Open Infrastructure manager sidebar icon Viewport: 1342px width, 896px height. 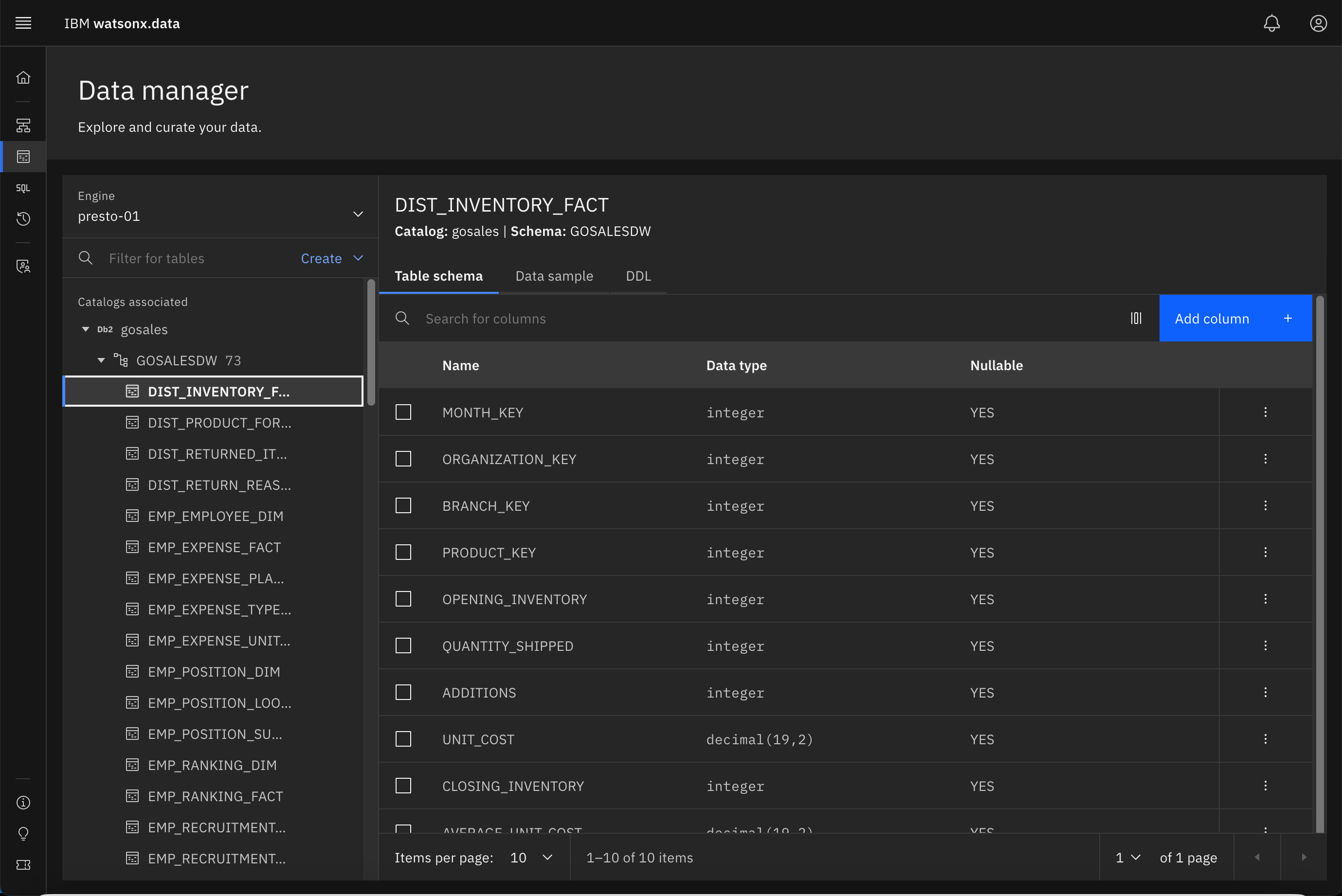[x=23, y=125]
